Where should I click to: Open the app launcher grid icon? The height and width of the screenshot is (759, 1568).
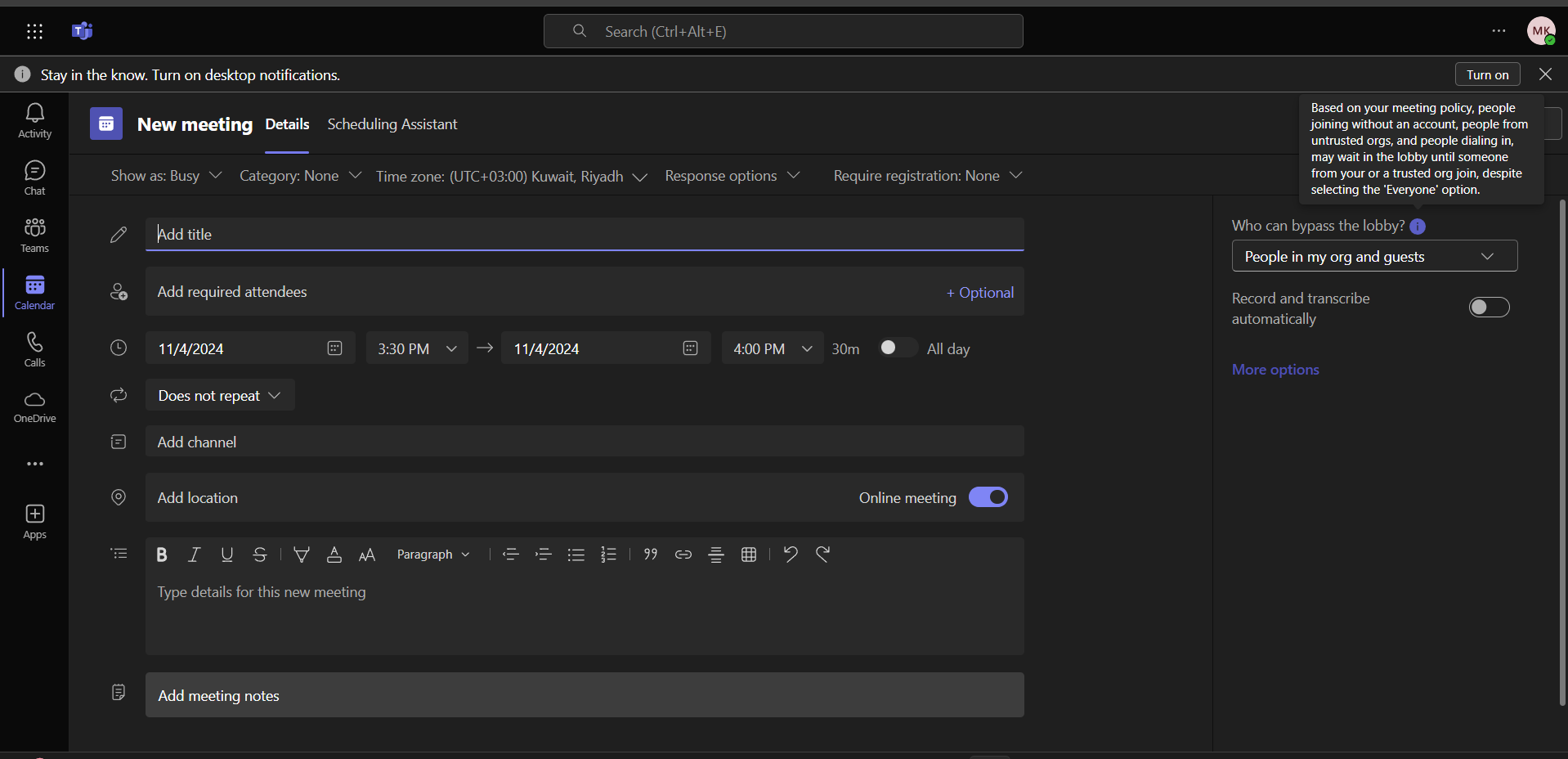pyautogui.click(x=34, y=31)
